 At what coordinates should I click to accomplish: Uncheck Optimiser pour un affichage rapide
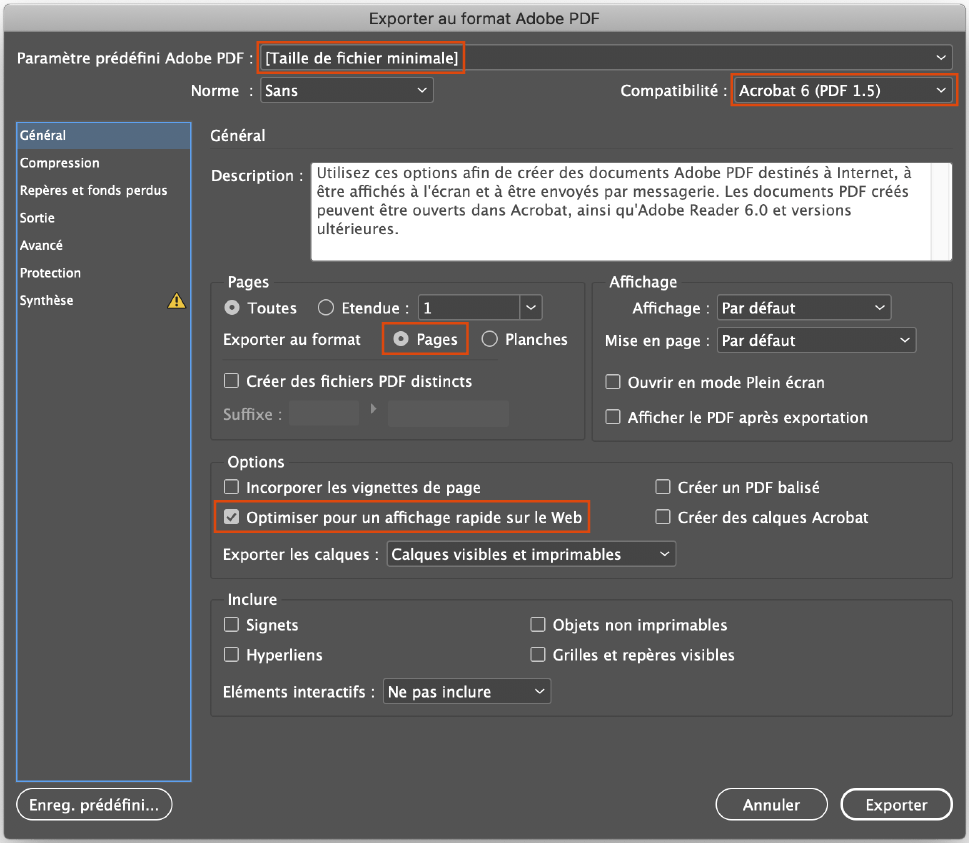[x=231, y=517]
